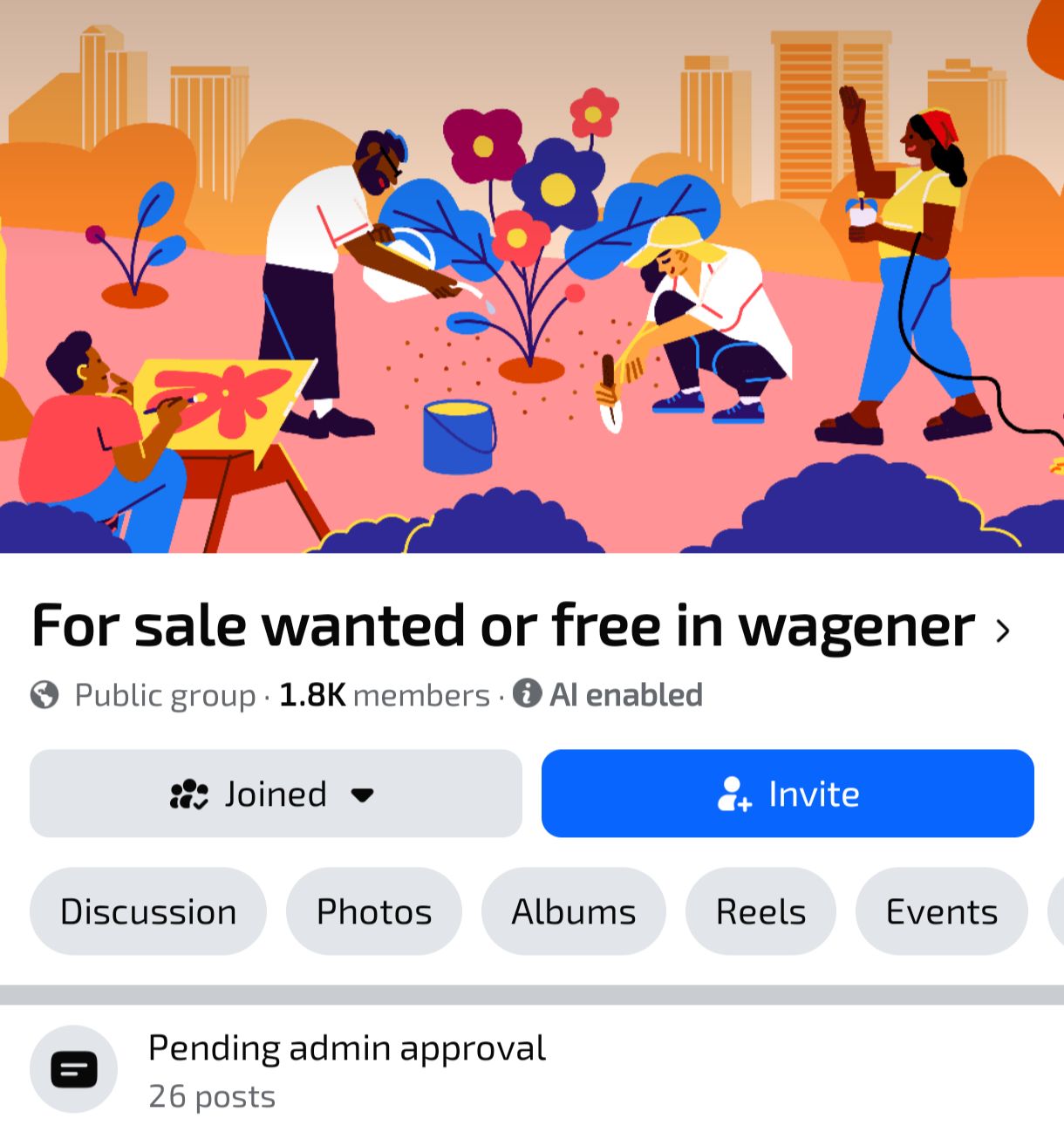Image resolution: width=1064 pixels, height=1132 pixels.
Task: Expand group details via title chevron
Action: (x=1003, y=630)
